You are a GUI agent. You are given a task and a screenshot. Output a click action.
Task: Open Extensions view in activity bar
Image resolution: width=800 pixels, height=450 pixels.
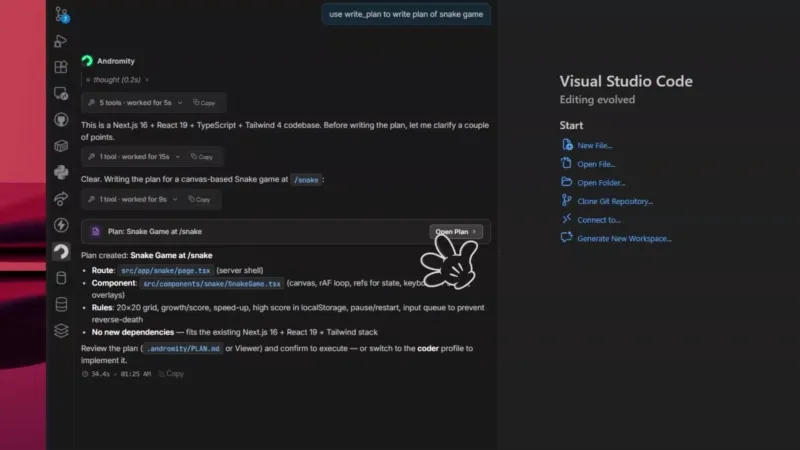pos(61,67)
